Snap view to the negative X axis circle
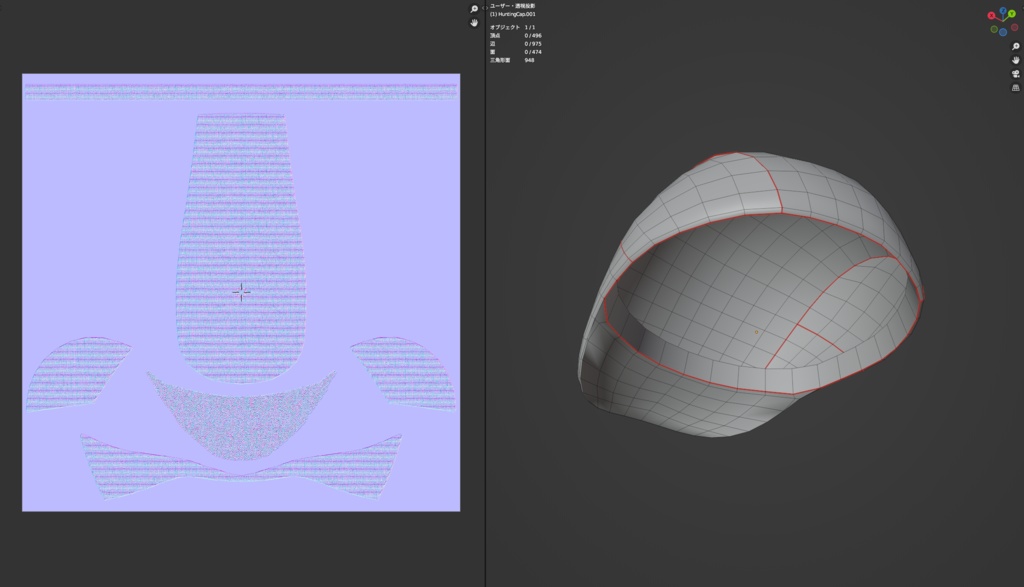The width and height of the screenshot is (1024, 587). click(x=1015, y=28)
